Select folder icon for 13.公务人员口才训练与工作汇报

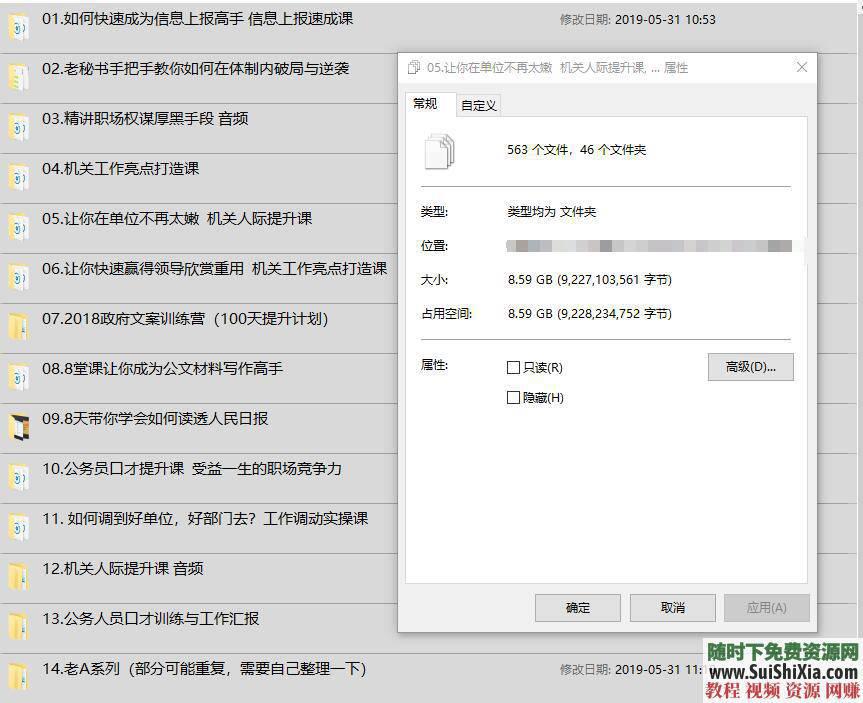(18, 628)
